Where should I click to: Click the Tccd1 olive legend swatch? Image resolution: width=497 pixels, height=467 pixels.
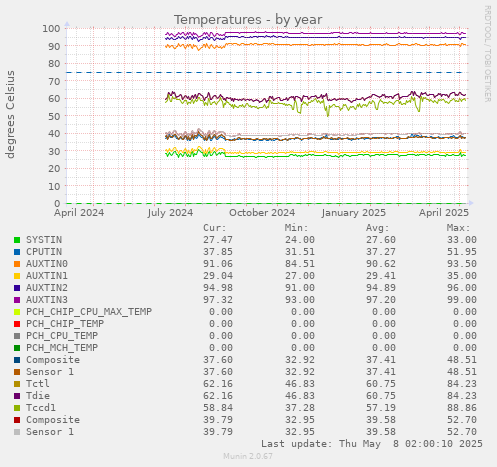click(x=17, y=408)
